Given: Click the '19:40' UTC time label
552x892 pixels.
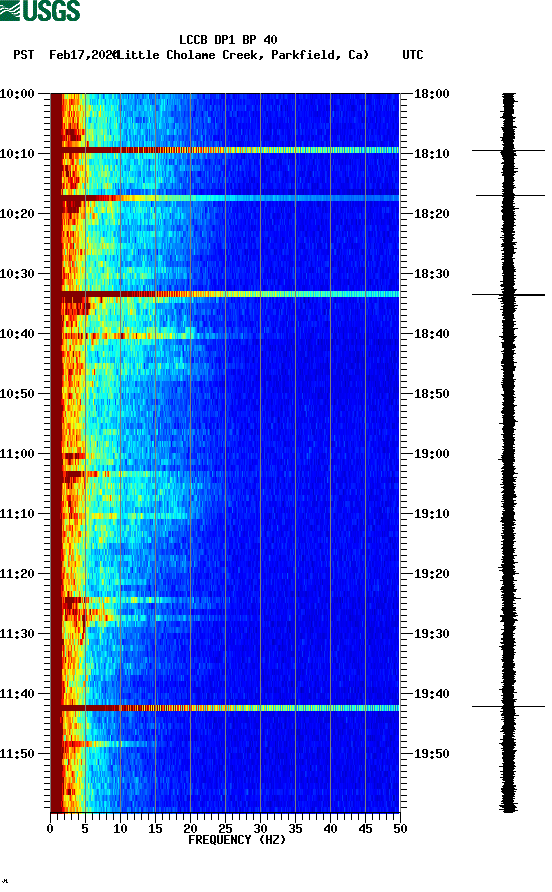Looking at the screenshot, I should (431, 693).
